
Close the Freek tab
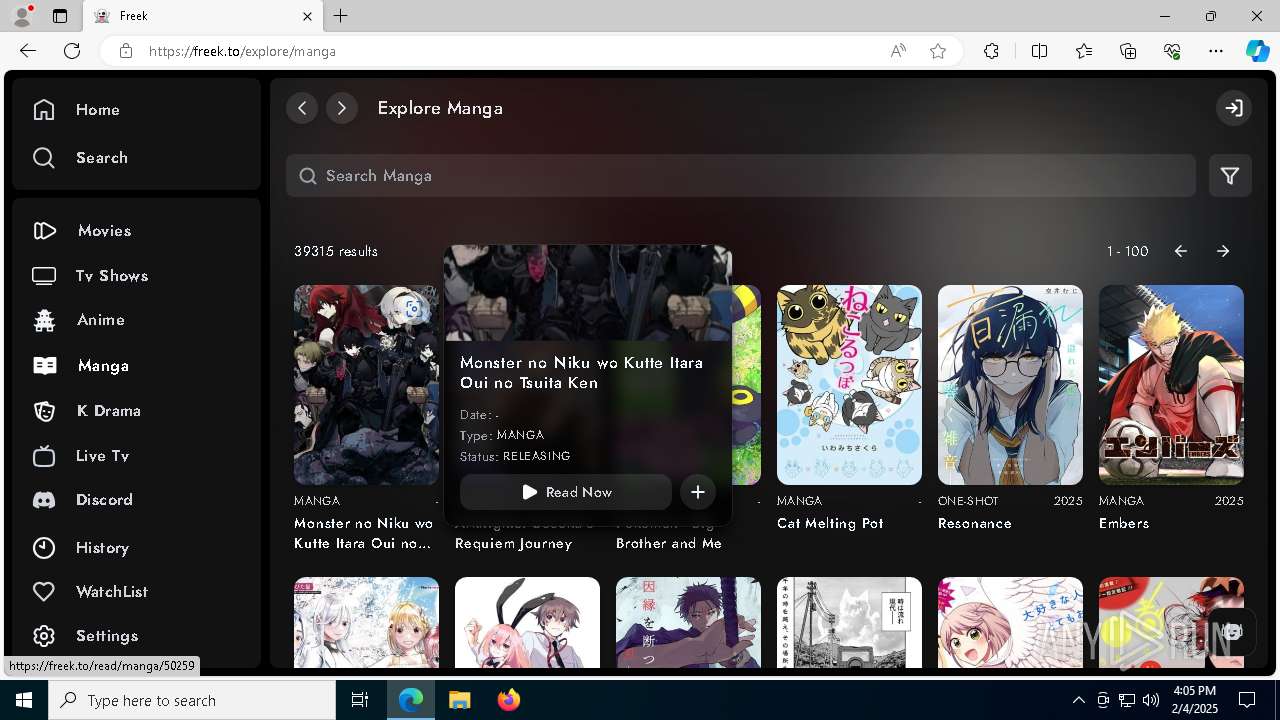[x=307, y=16]
